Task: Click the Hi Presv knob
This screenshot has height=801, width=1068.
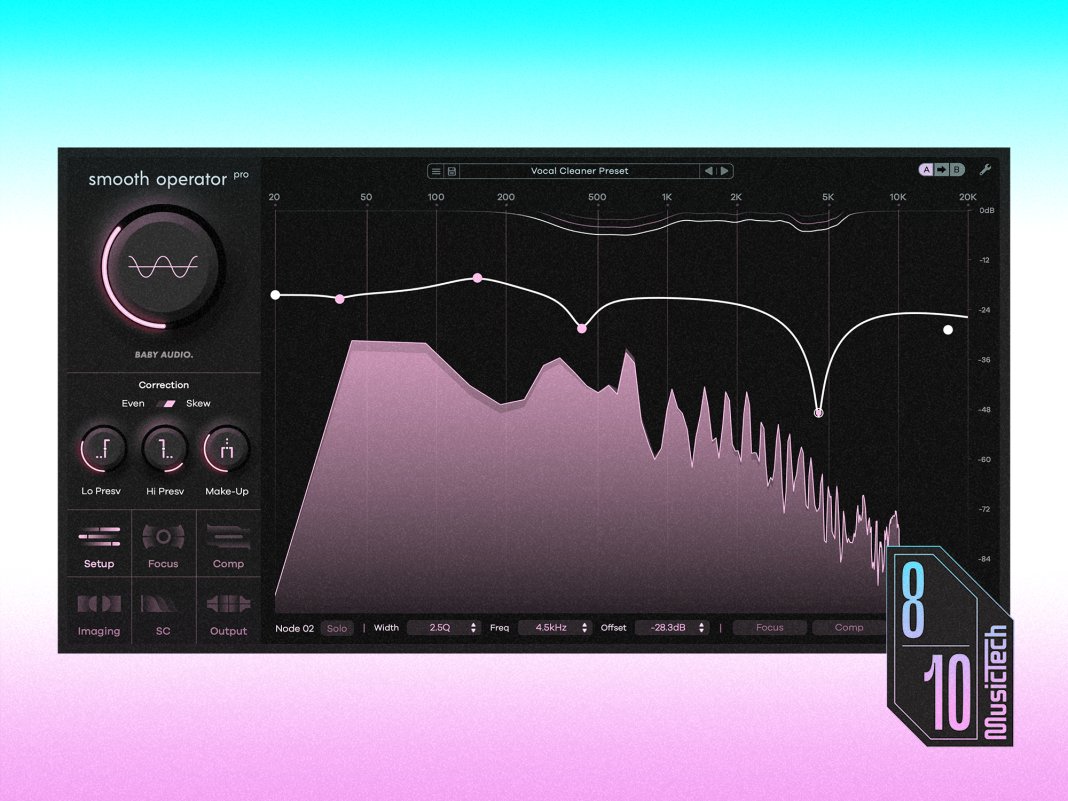Action: pos(165,449)
